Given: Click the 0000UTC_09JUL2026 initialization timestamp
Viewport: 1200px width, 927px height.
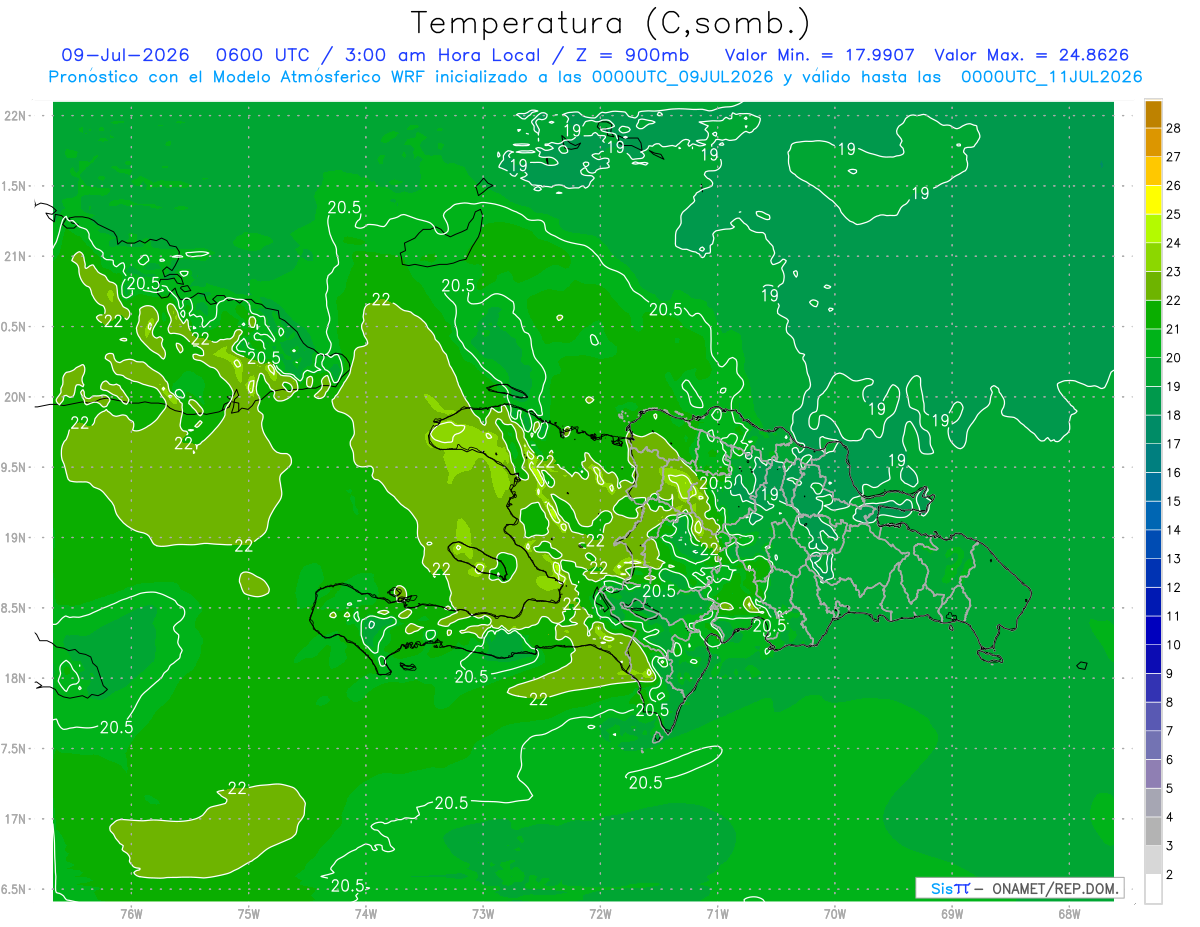Looking at the screenshot, I should (x=683, y=77).
